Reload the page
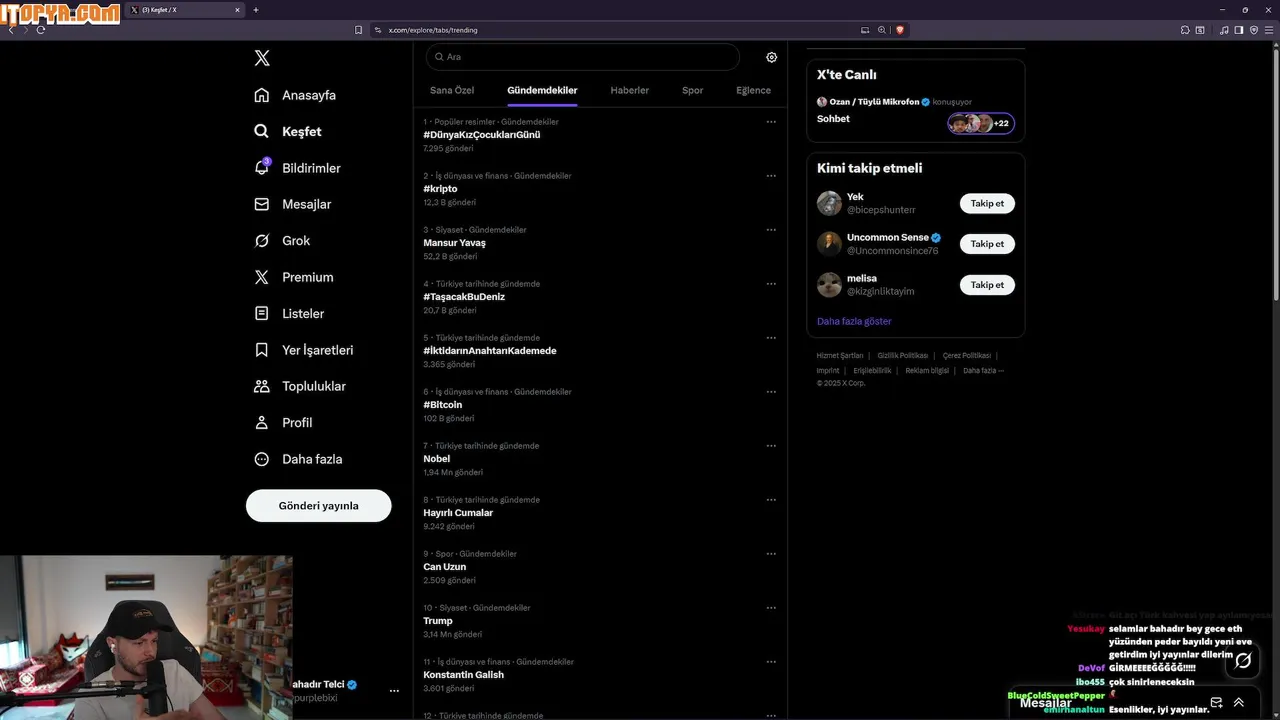 coord(41,30)
